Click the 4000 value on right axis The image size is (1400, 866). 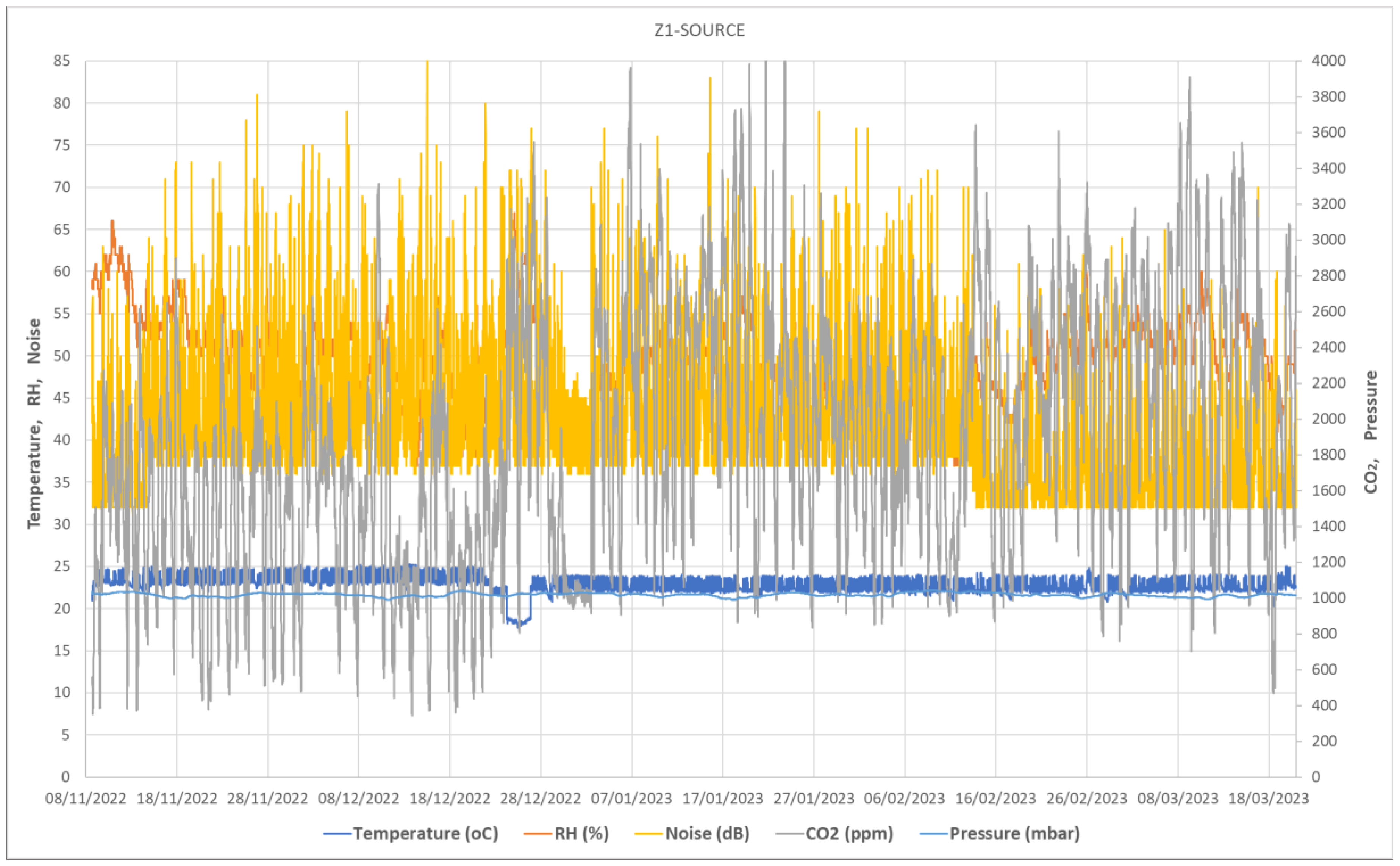click(1328, 61)
